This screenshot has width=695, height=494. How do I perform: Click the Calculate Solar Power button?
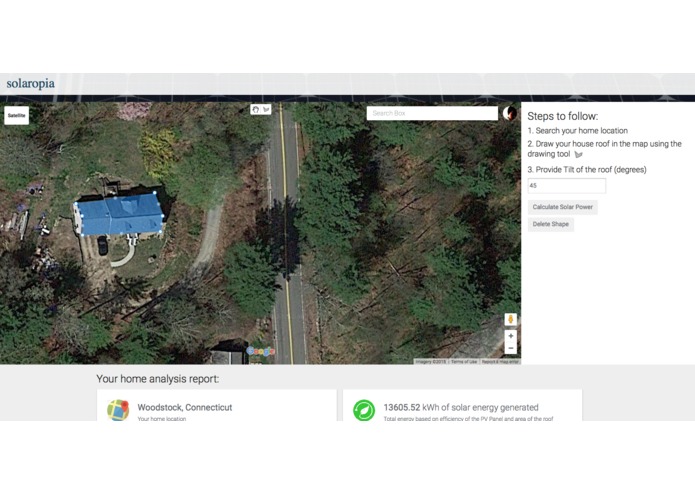pos(562,207)
